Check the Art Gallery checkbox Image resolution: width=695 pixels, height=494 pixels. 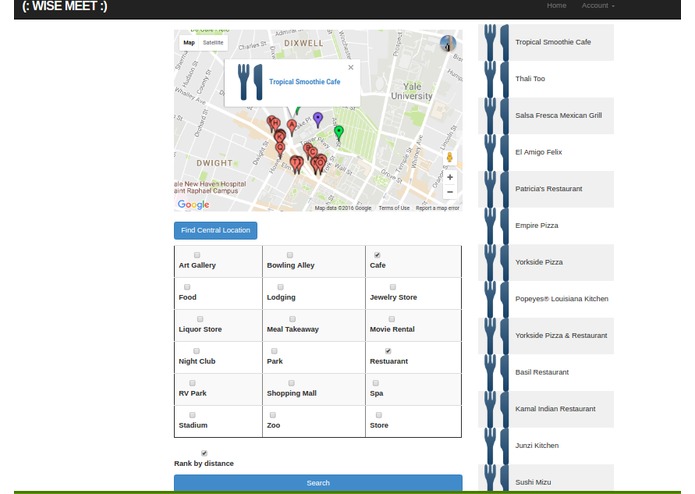pyautogui.click(x=197, y=255)
